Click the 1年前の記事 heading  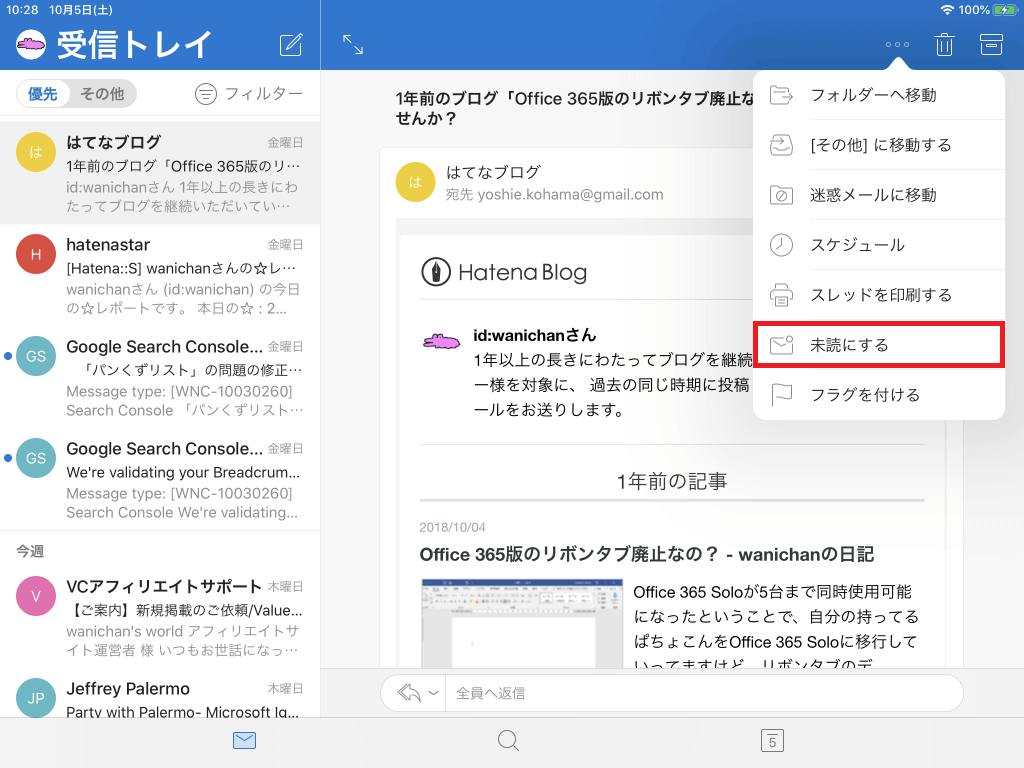click(x=671, y=481)
